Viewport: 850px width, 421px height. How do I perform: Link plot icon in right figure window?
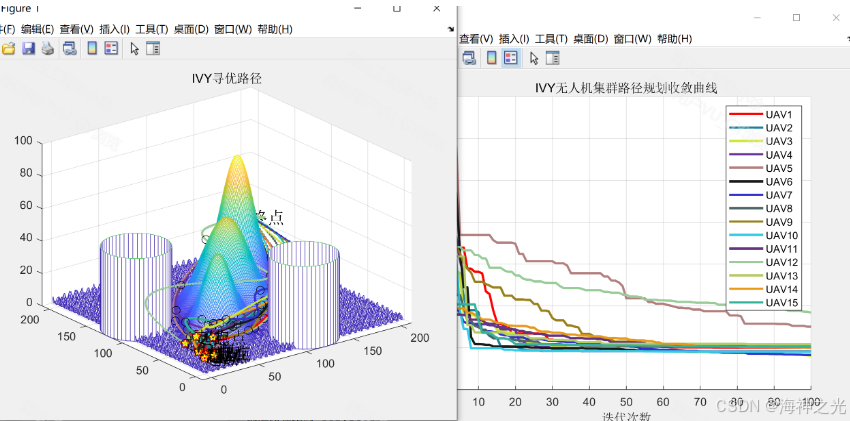(x=469, y=58)
